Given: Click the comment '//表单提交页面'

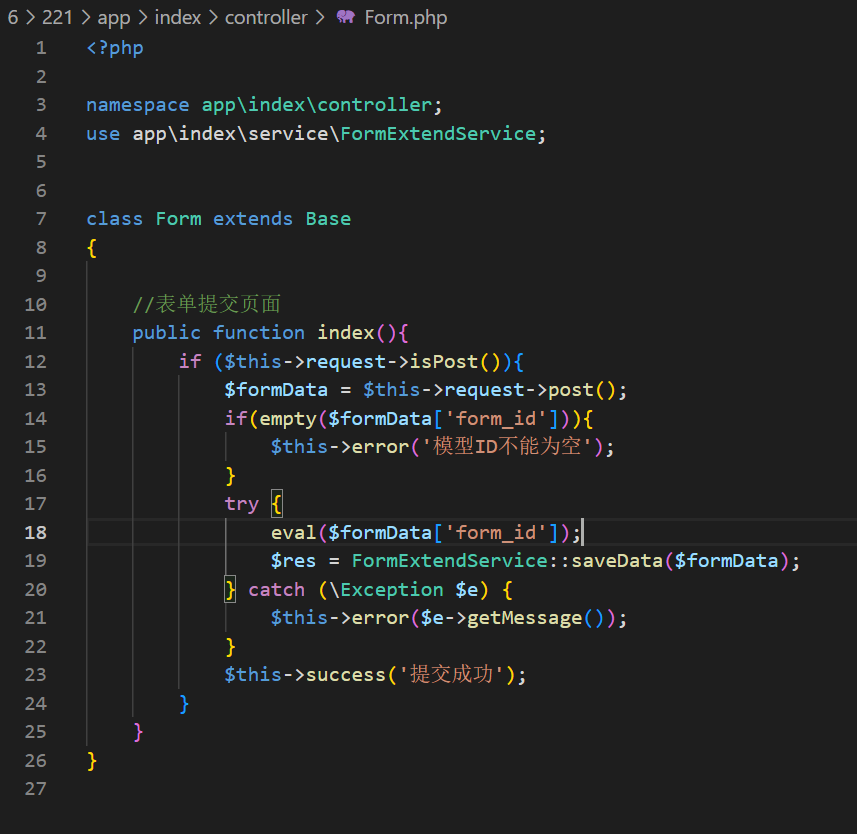Looking at the screenshot, I should pyautogui.click(x=207, y=304).
